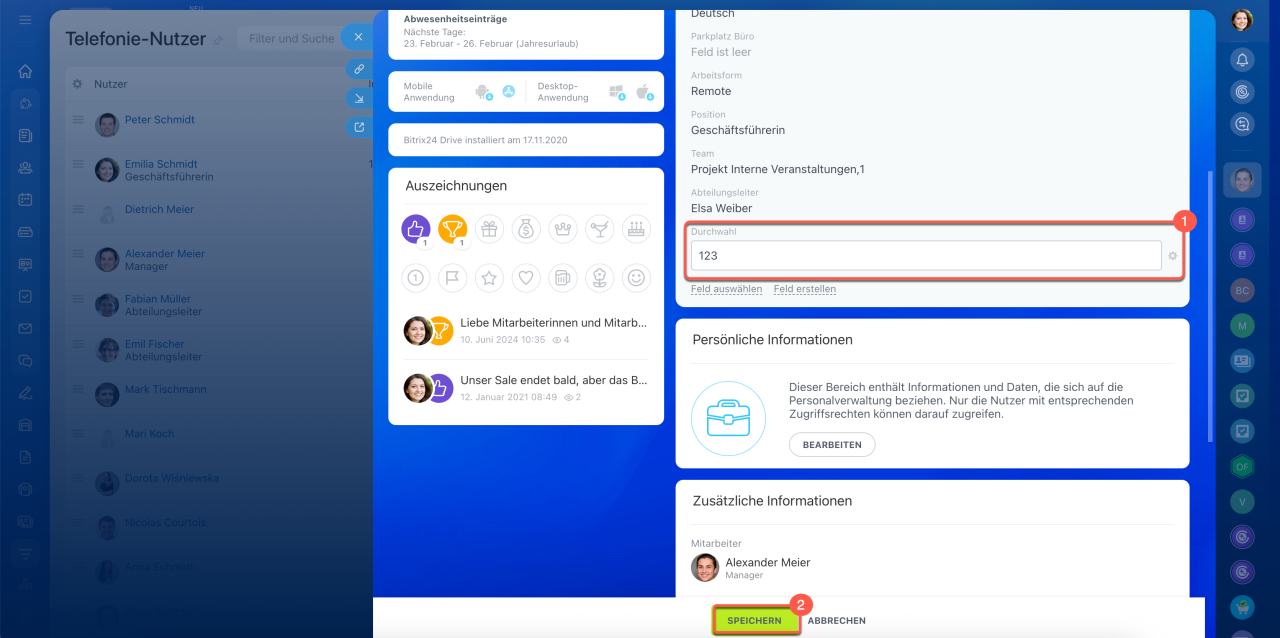
Task: Open the App Store mobile app icon
Action: coord(509,92)
